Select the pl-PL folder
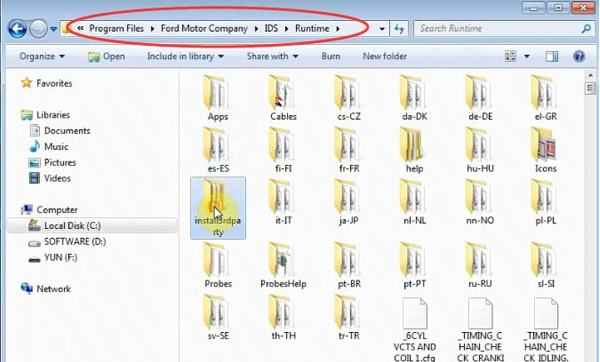 point(546,202)
